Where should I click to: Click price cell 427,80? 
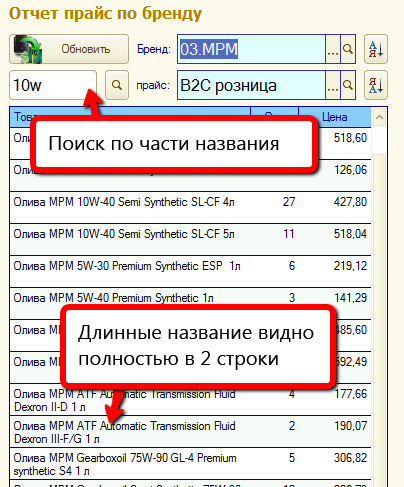350,202
